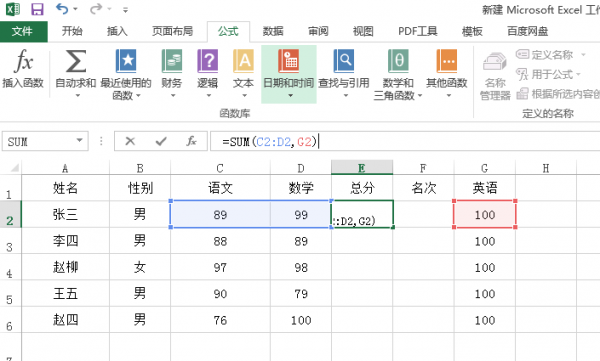
Task: Click the cell containing 张三
Action: (65, 214)
